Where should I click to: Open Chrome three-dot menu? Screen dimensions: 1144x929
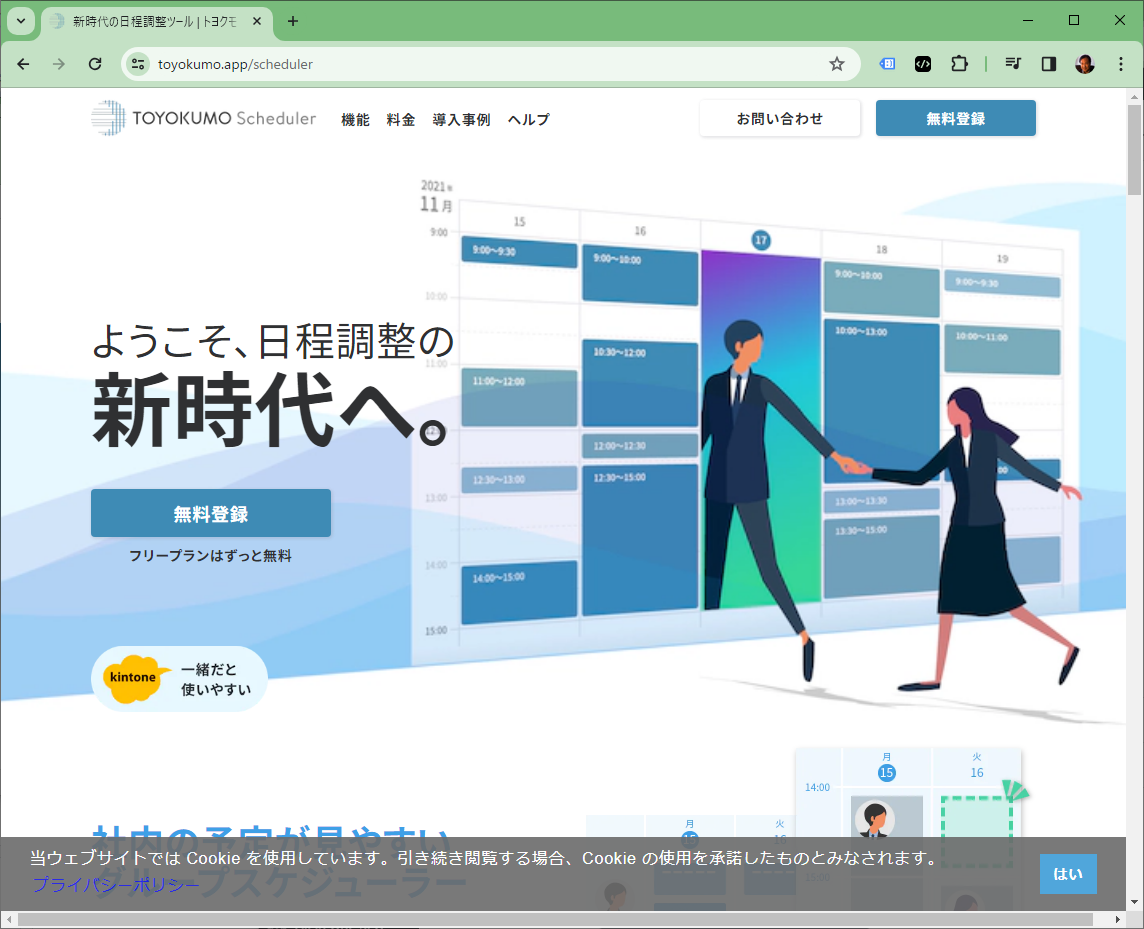pyautogui.click(x=1119, y=64)
